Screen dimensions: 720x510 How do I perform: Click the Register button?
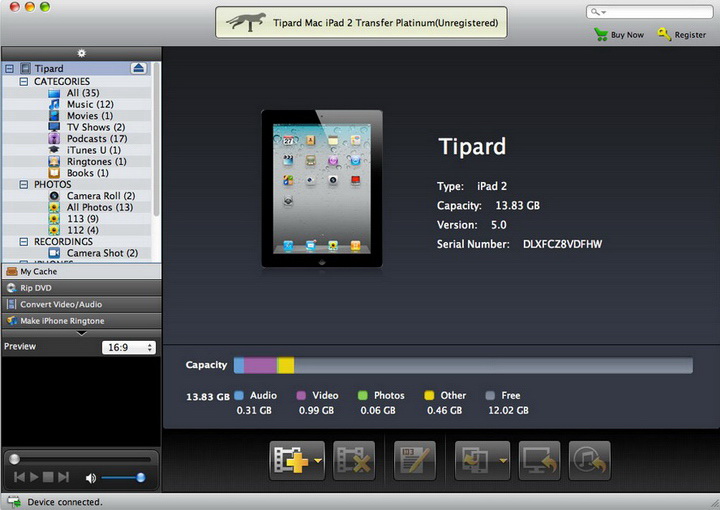pyautogui.click(x=682, y=34)
